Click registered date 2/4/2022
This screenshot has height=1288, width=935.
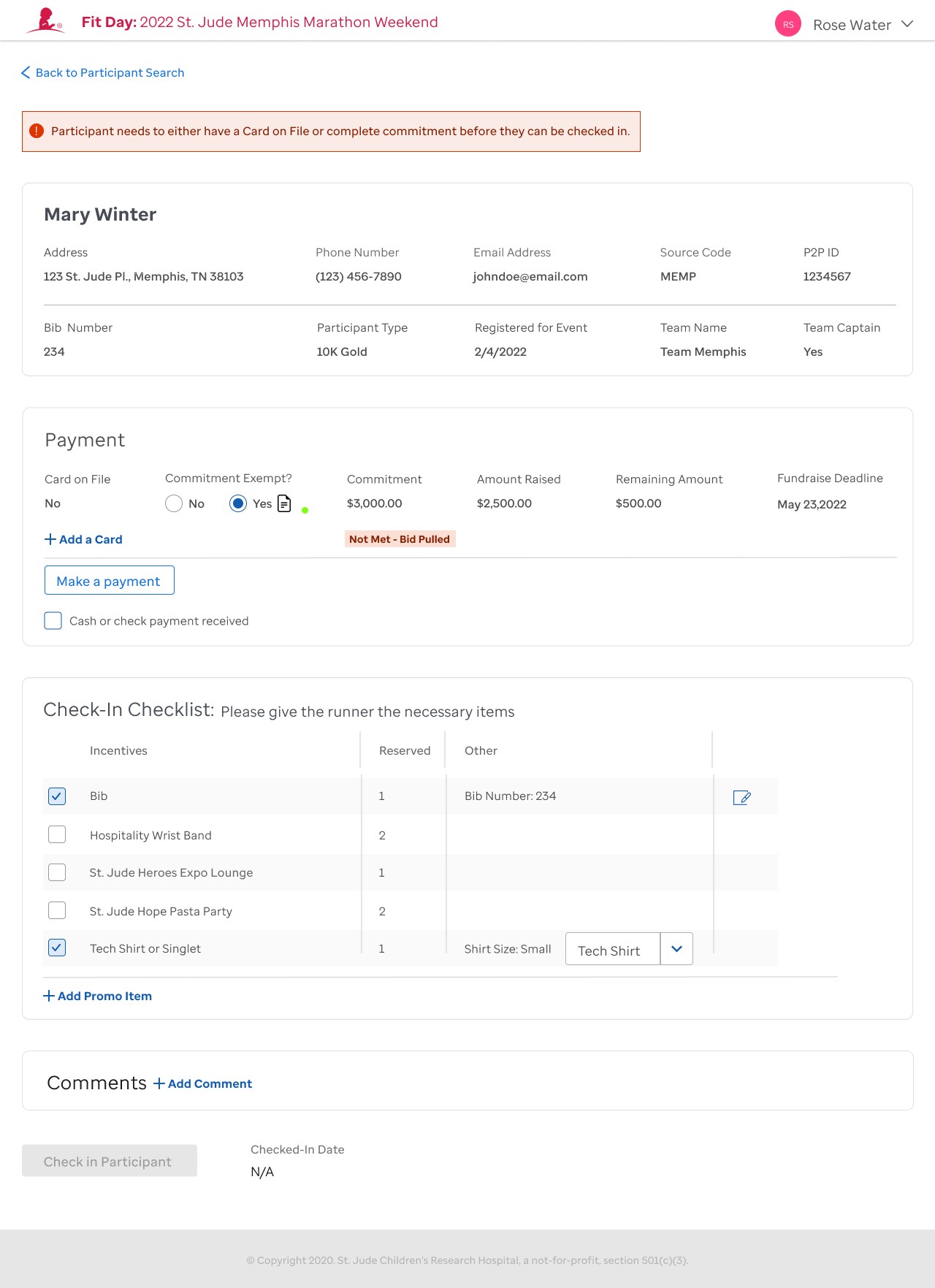[x=500, y=351]
